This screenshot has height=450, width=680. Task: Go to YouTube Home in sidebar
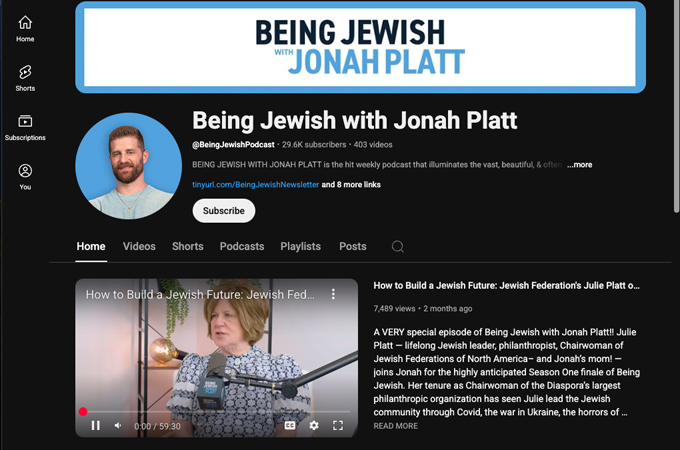click(25, 29)
